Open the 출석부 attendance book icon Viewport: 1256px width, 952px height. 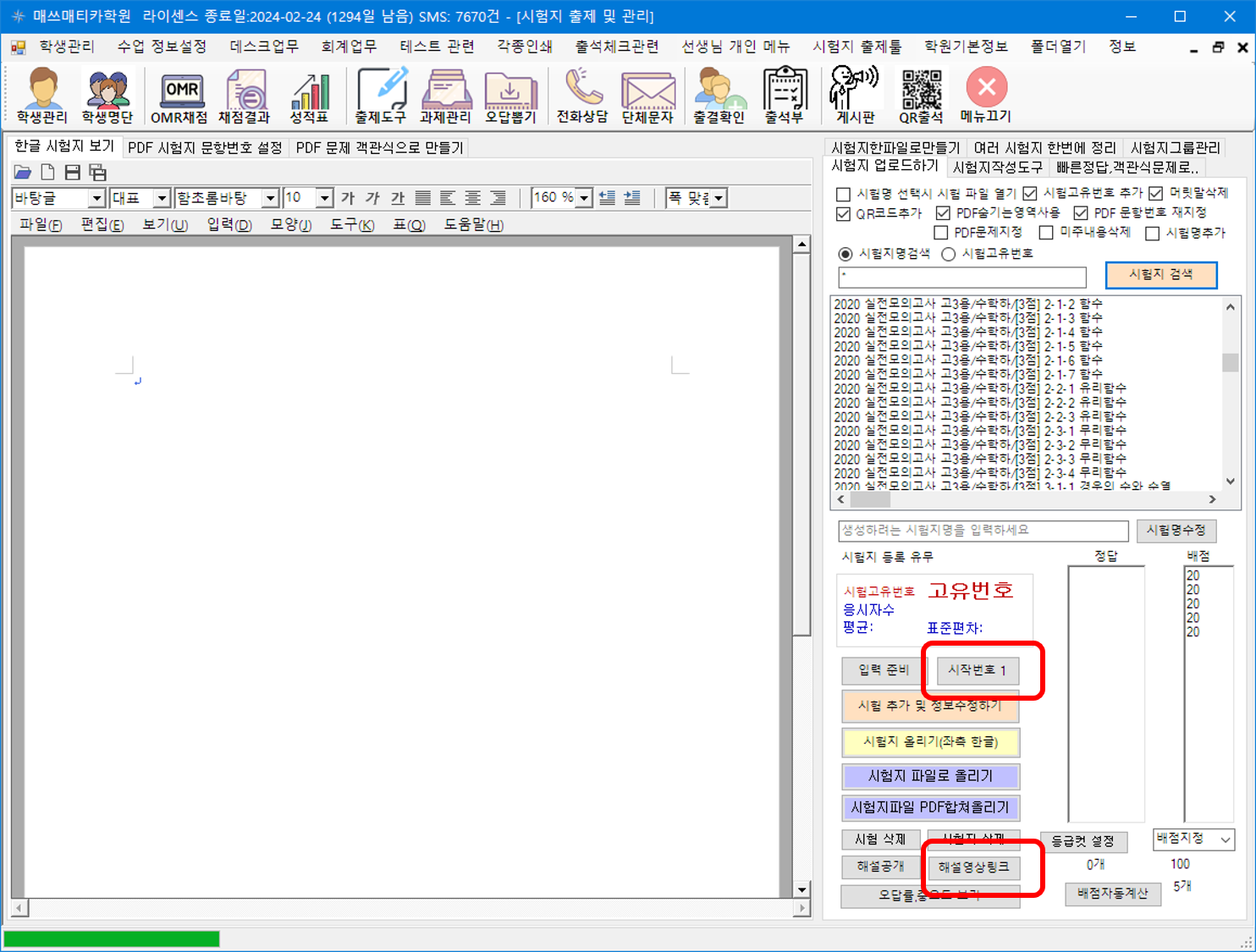pyautogui.click(x=785, y=96)
